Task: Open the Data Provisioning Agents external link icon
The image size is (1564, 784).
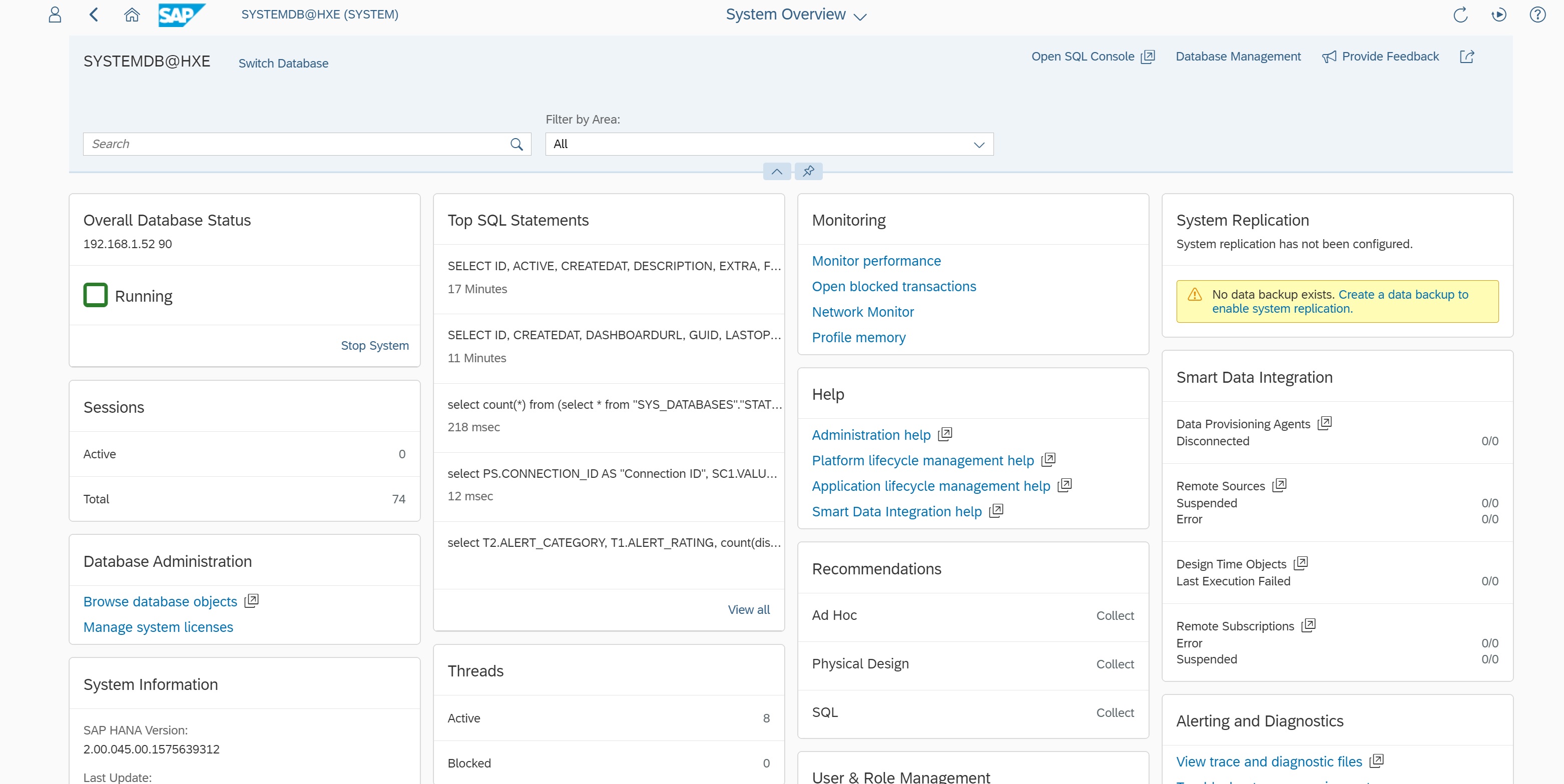Action: coord(1324,423)
